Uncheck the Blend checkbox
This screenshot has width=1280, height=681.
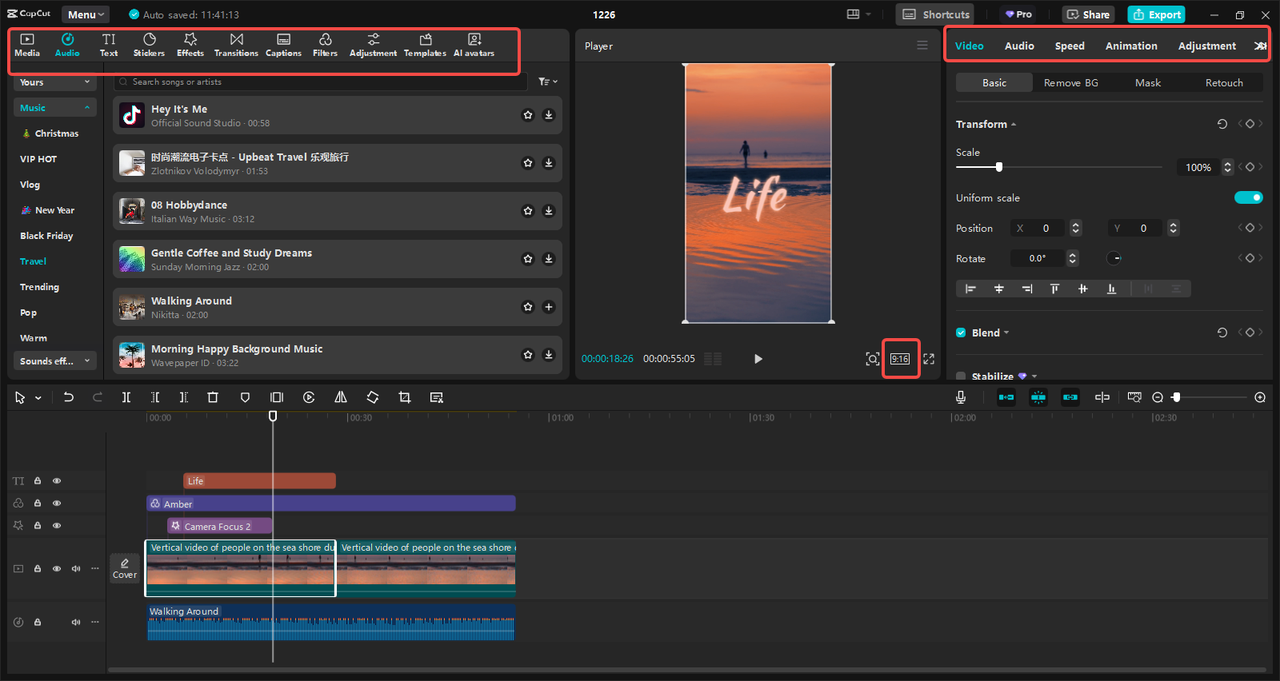pyautogui.click(x=961, y=333)
